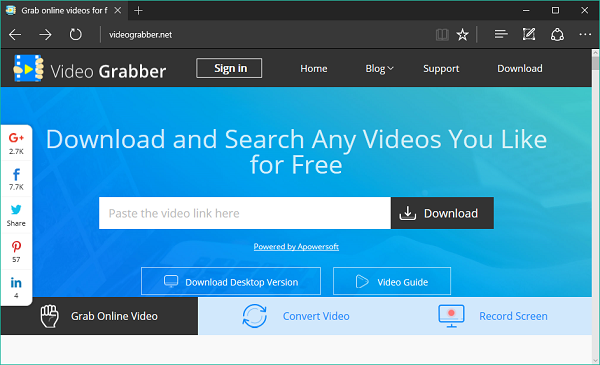This screenshot has height=365, width=600.
Task: Click Download Desktop Version button
Action: pyautogui.click(x=231, y=281)
